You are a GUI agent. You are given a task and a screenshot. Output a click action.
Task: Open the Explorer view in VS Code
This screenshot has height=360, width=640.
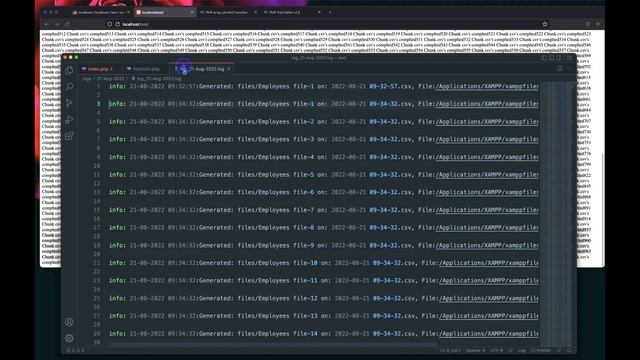pos(69,70)
